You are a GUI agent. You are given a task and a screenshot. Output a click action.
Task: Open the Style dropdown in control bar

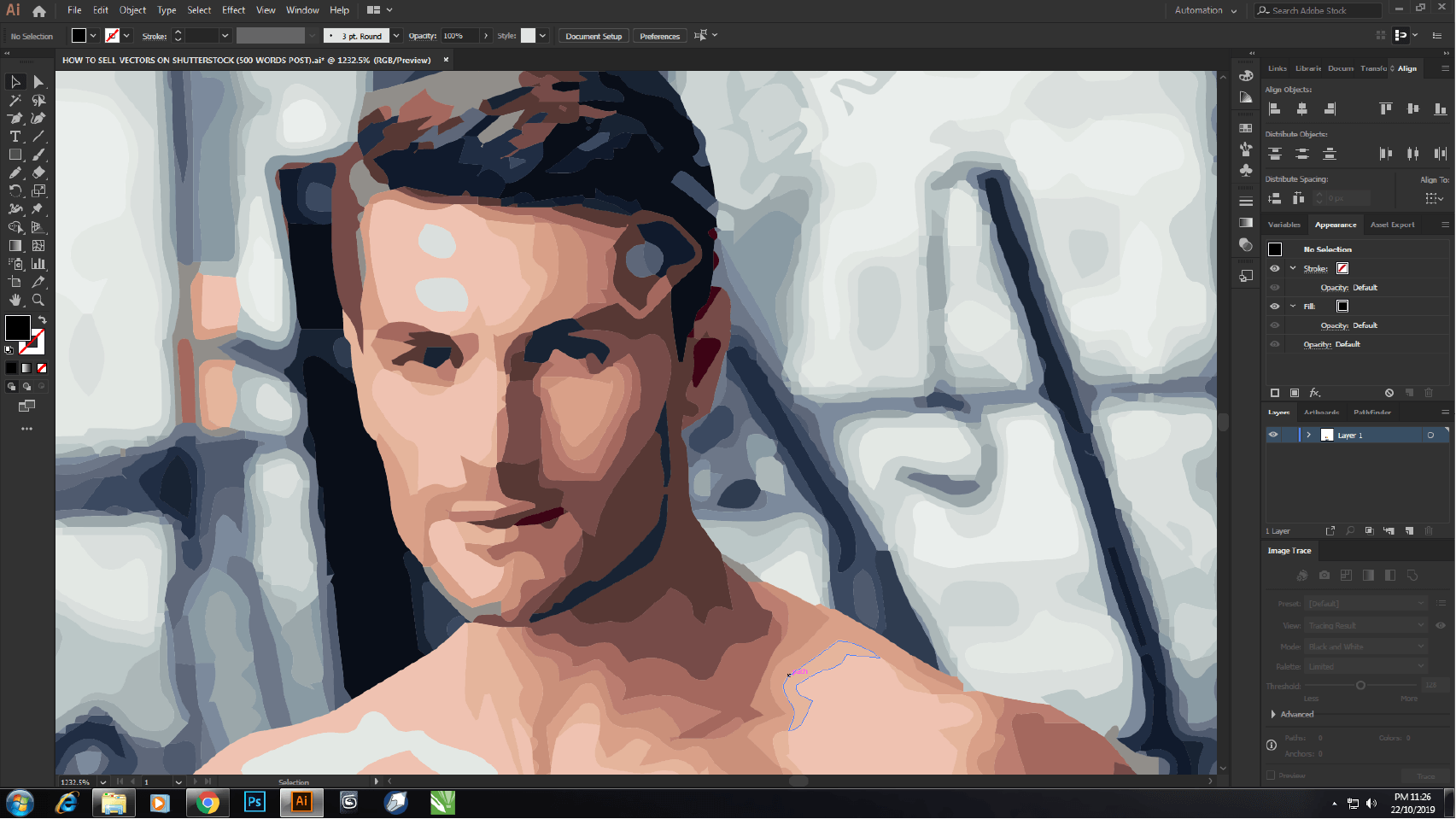(542, 36)
